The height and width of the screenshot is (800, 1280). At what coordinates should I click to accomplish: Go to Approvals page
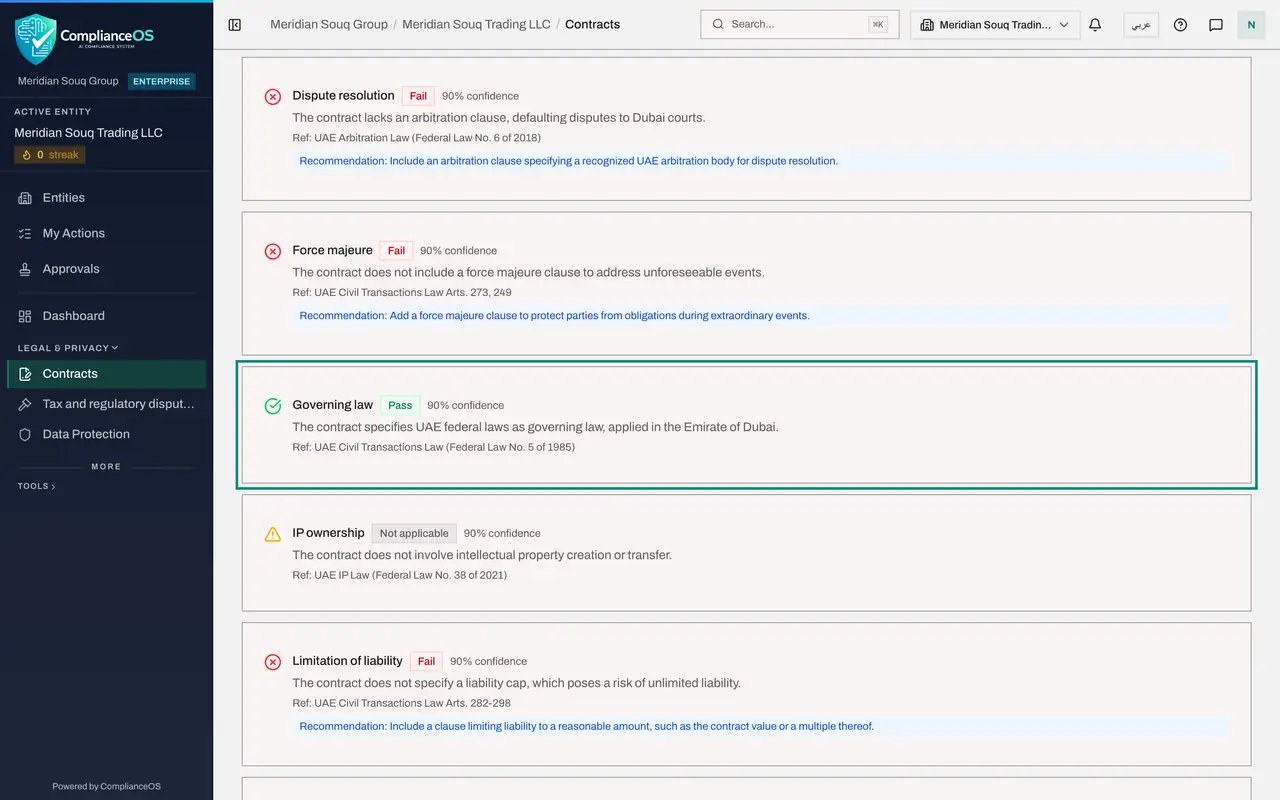tap(106, 269)
